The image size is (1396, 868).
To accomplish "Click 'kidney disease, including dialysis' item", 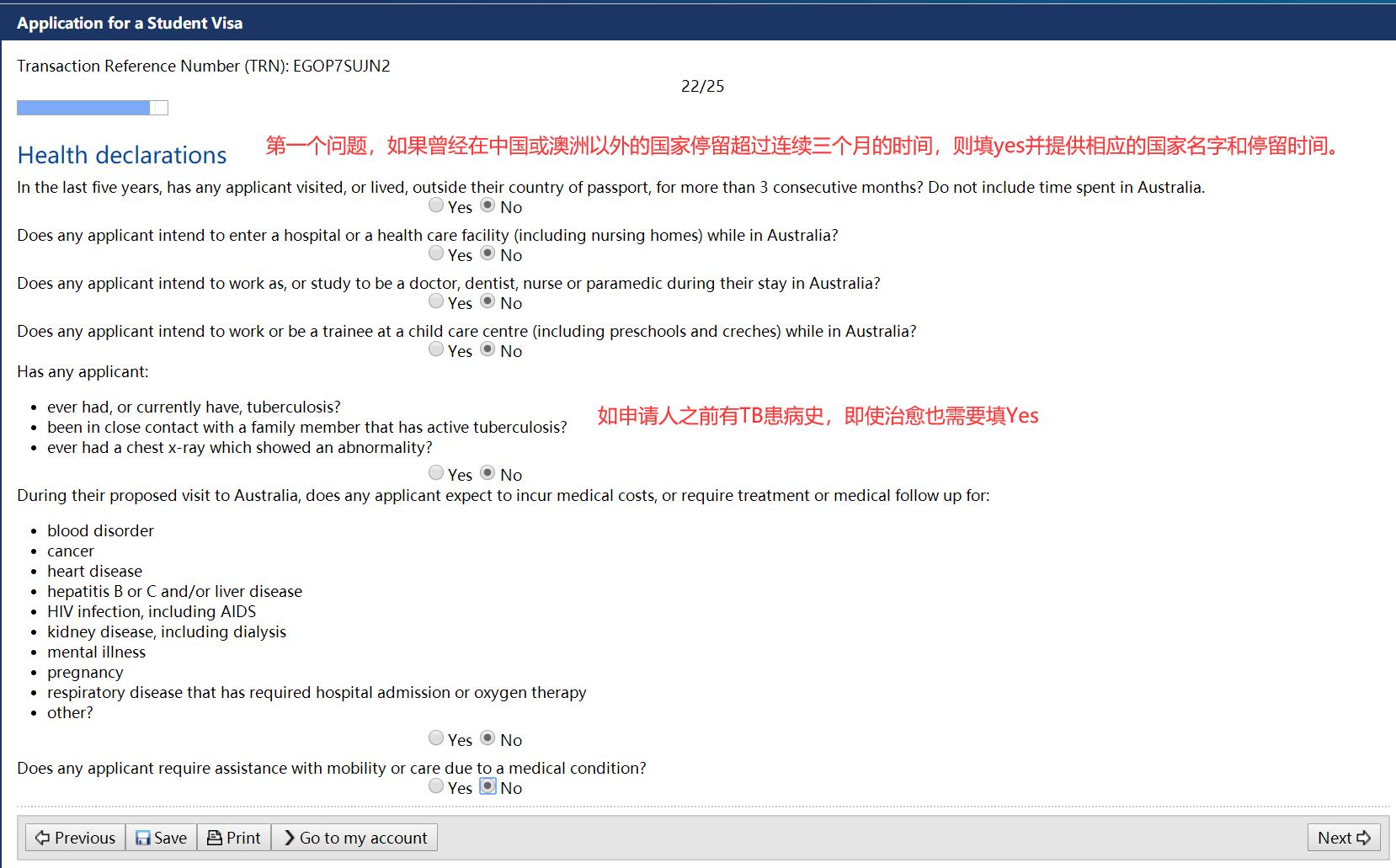I will click(x=167, y=631).
